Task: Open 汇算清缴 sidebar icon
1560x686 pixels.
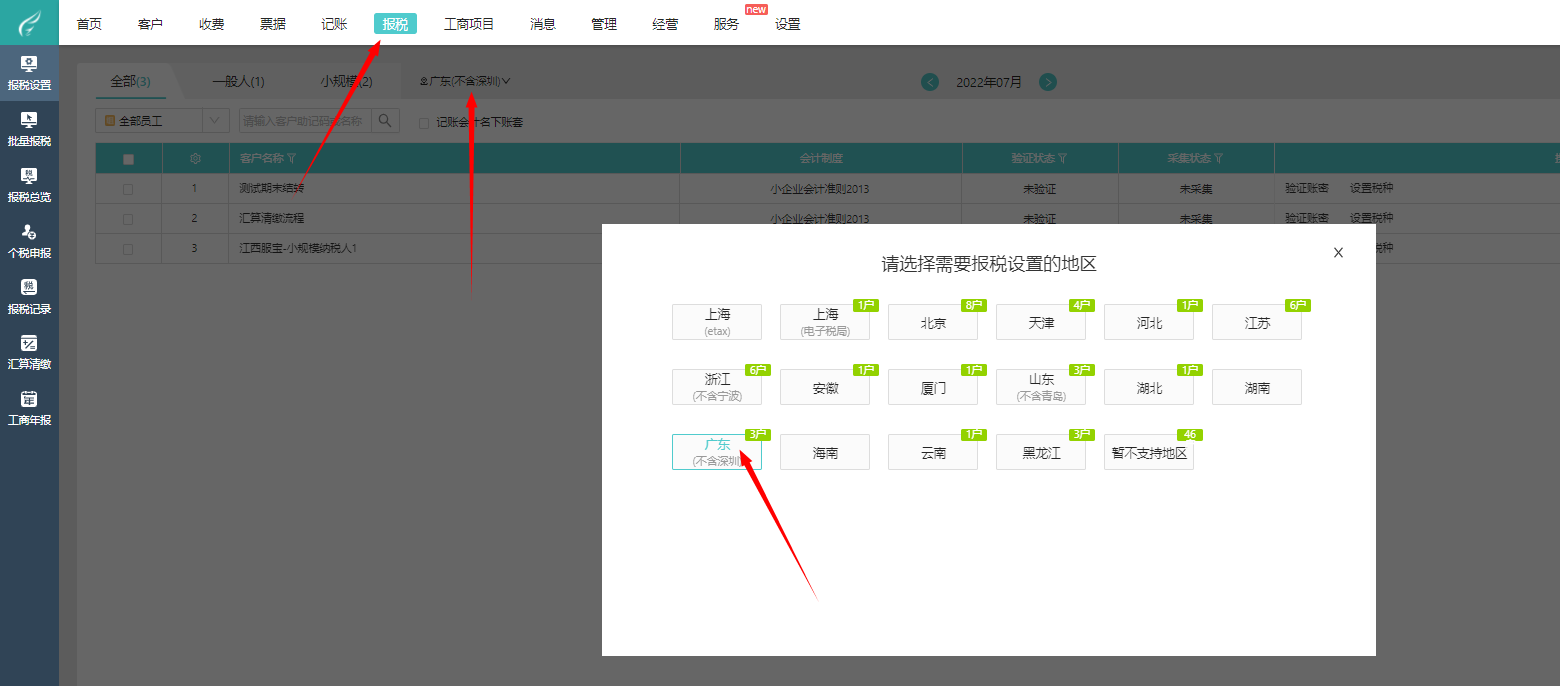Action: point(29,352)
